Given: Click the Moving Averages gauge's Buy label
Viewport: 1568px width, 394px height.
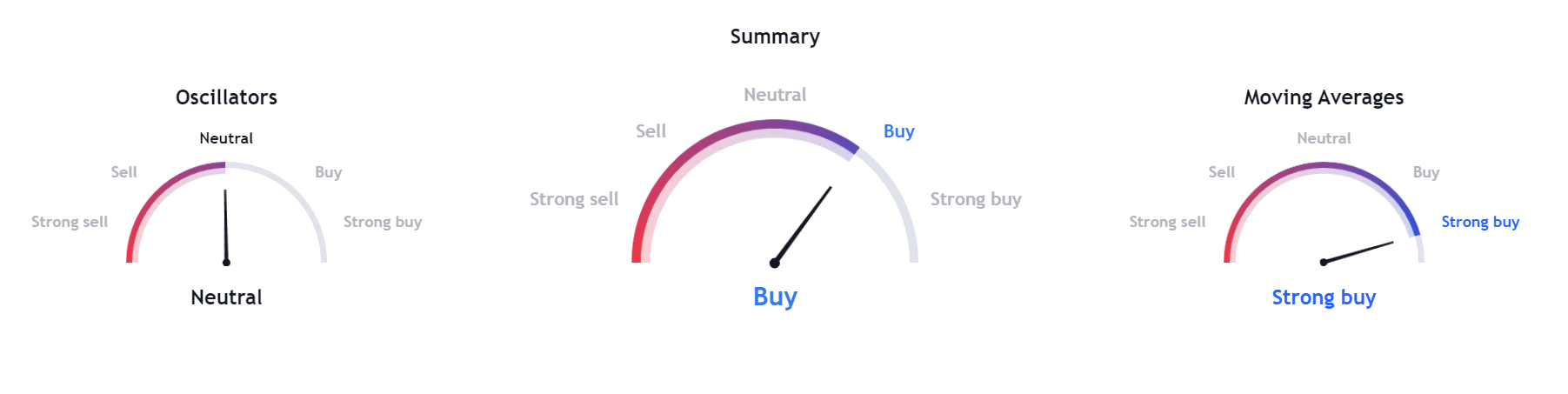Looking at the screenshot, I should (1425, 172).
